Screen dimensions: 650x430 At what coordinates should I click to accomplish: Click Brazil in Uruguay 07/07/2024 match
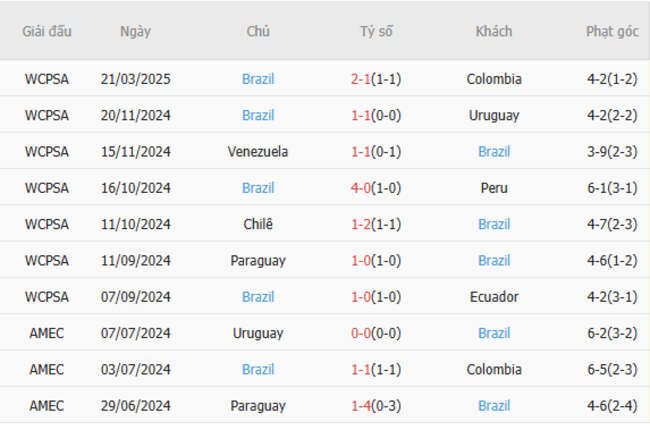point(494,333)
